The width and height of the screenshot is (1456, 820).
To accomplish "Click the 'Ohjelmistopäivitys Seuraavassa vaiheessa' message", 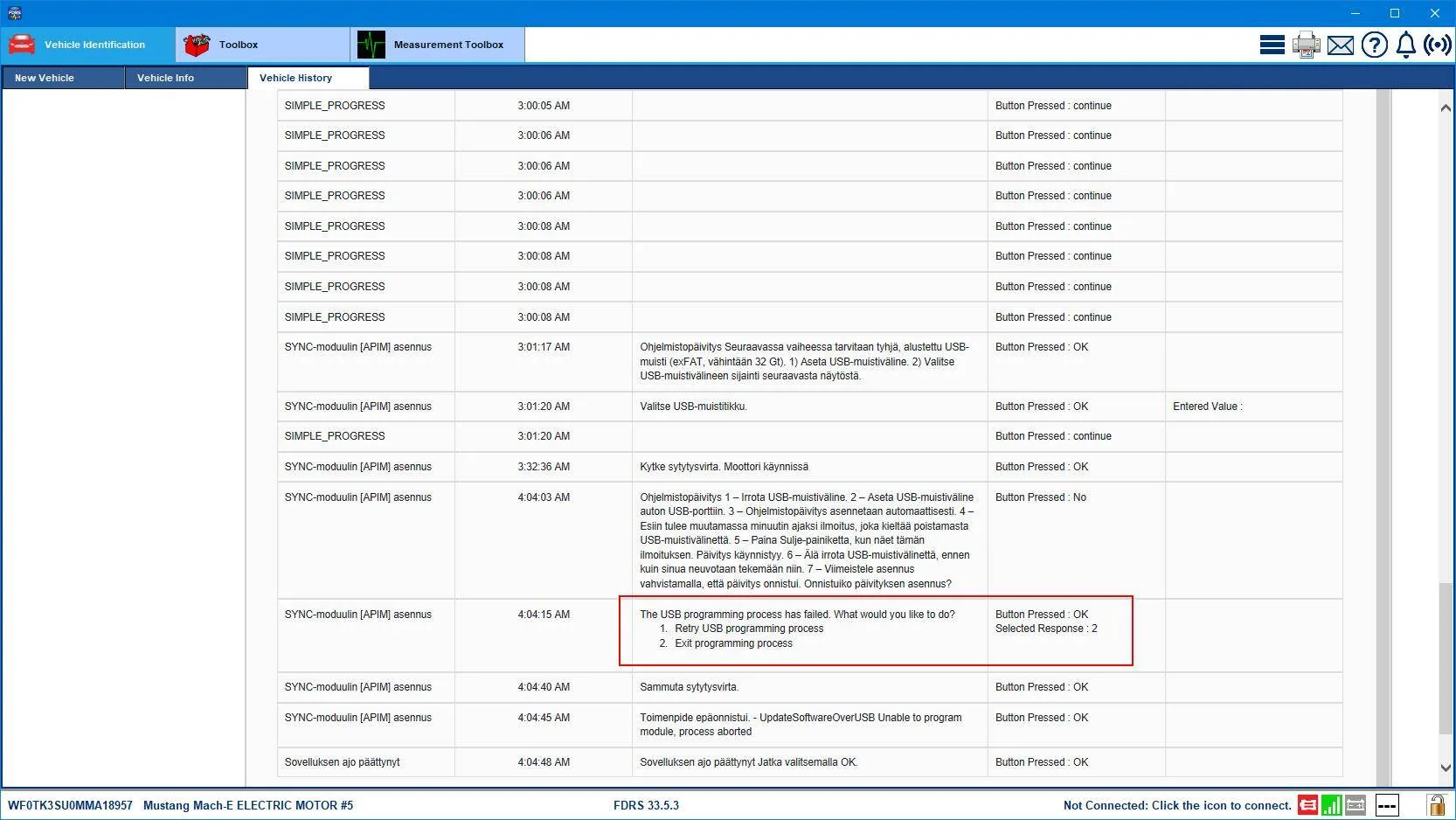I will point(804,362).
